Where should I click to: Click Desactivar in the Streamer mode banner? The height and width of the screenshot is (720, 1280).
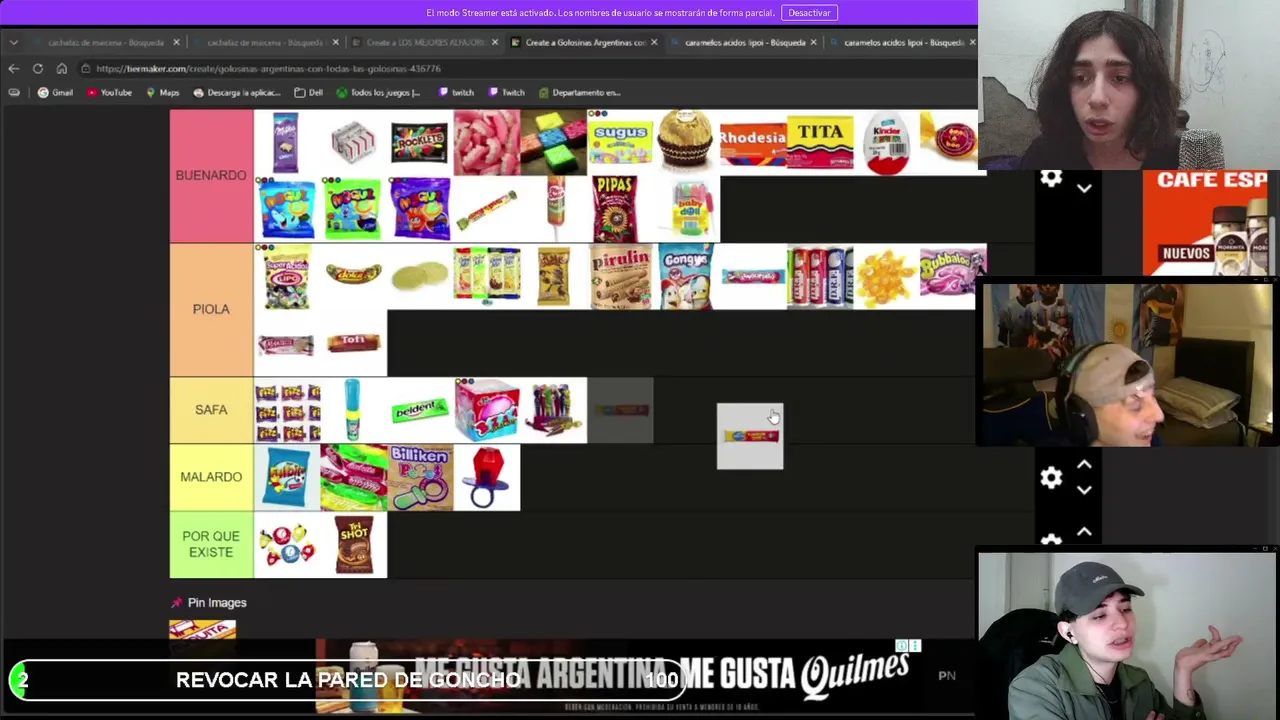pyautogui.click(x=809, y=12)
